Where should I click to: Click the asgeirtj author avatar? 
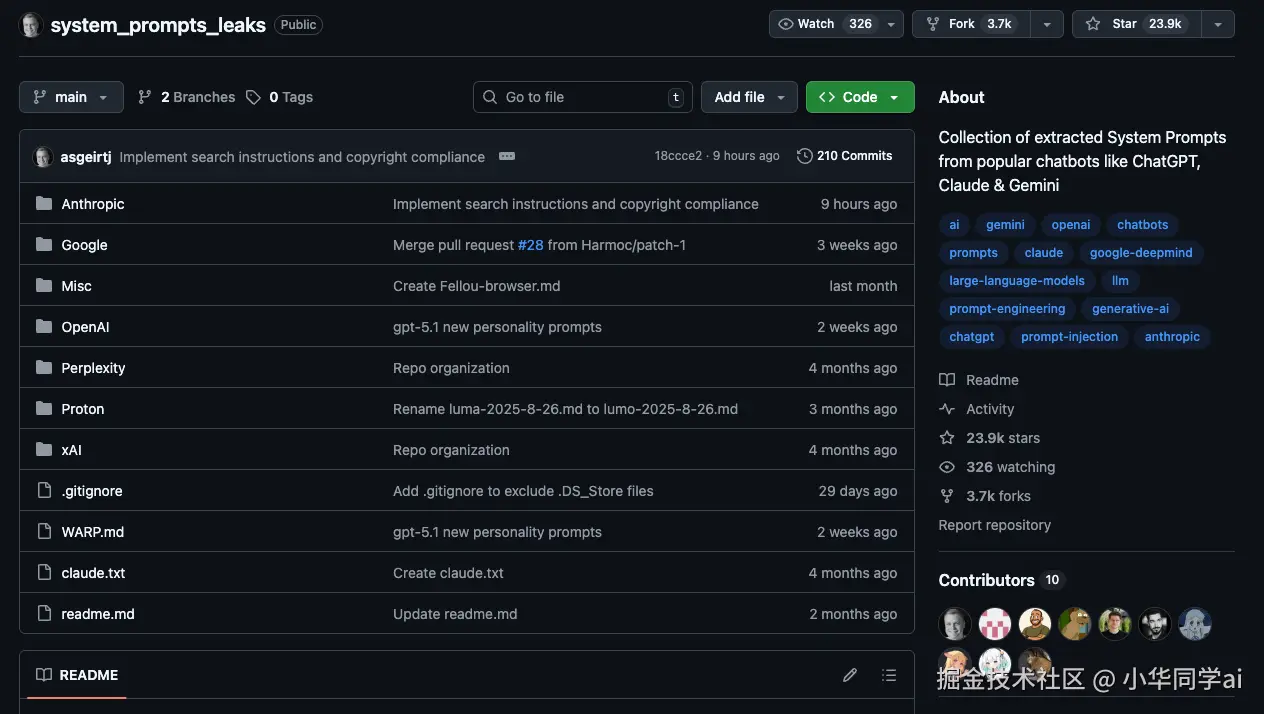click(x=43, y=157)
